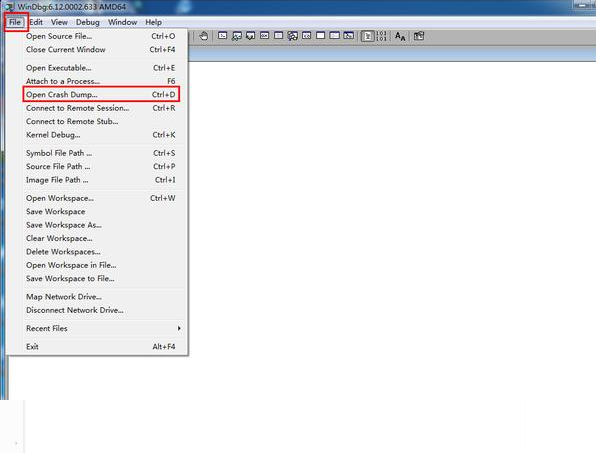Open the Command Browser toolbar icon
Viewport: 596px width, 453px height.
pos(349,36)
